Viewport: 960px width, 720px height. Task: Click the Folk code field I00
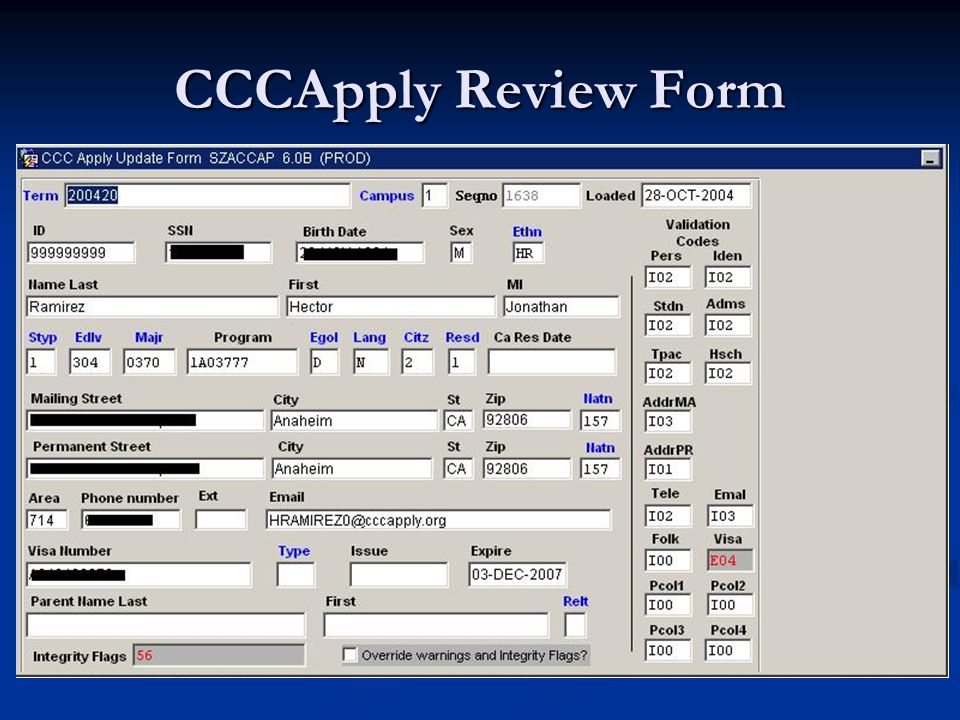(668, 560)
